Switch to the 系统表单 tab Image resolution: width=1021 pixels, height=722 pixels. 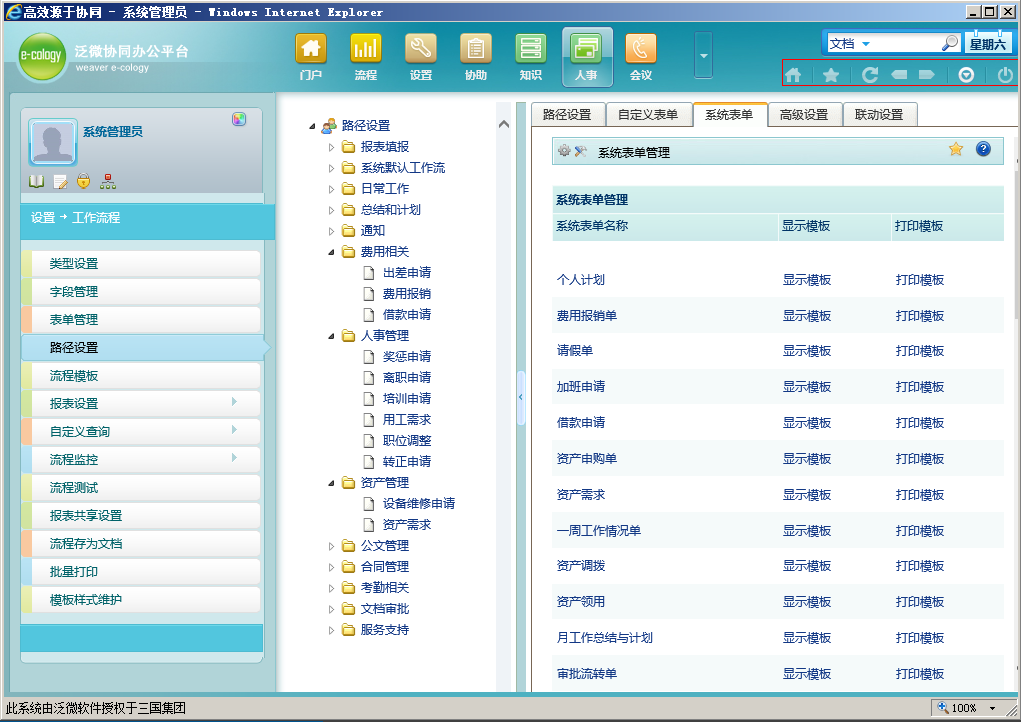pos(729,115)
